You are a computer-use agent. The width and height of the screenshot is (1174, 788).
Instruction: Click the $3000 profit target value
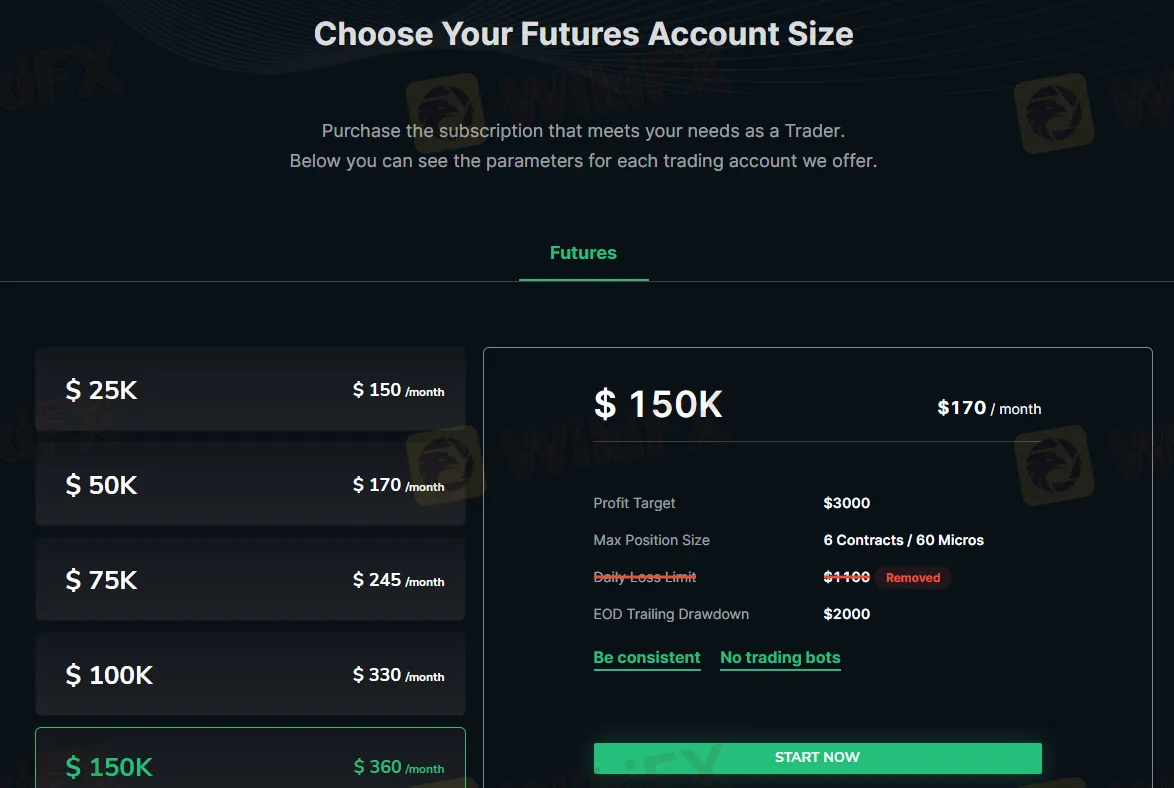coord(847,503)
